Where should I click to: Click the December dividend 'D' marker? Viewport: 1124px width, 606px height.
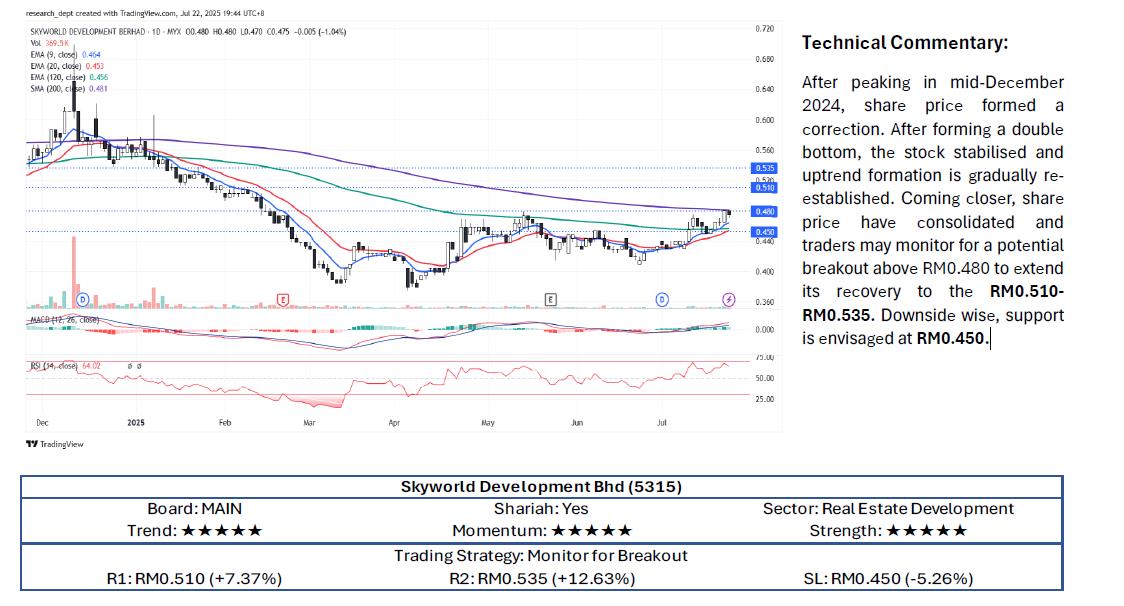pyautogui.click(x=82, y=299)
